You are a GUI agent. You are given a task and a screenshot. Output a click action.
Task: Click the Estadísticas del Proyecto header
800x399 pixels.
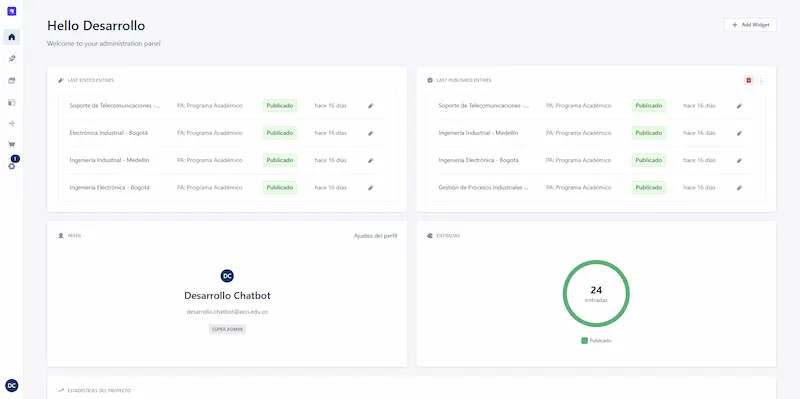99,390
